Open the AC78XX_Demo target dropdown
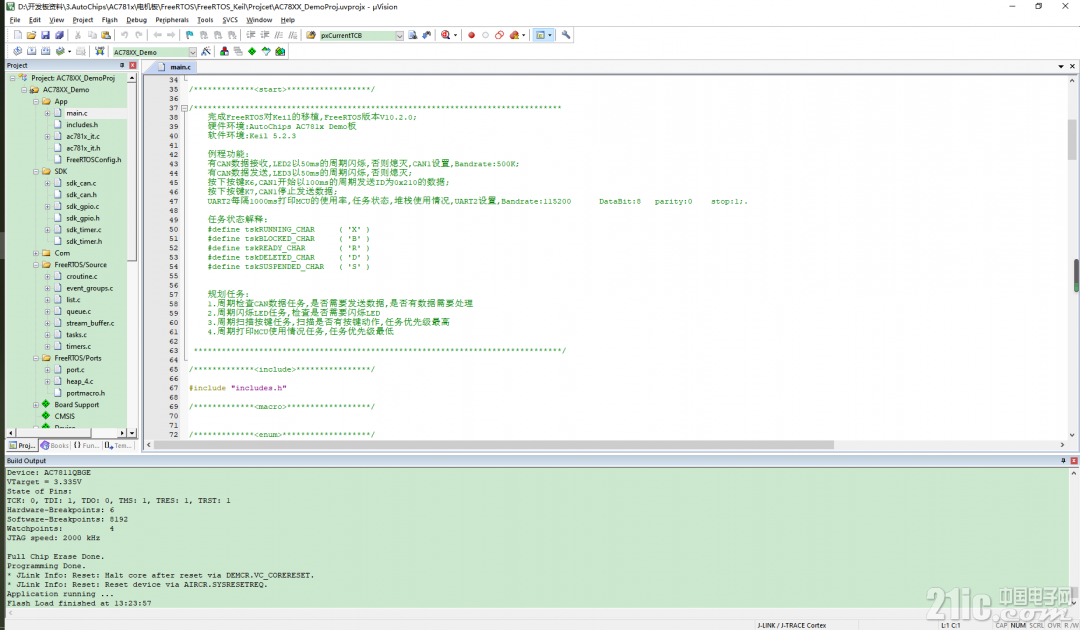The width and height of the screenshot is (1080, 630). [192, 52]
